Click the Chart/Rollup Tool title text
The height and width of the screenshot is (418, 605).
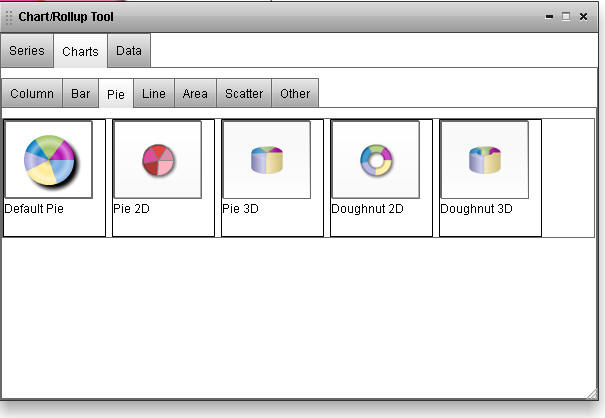tap(66, 17)
